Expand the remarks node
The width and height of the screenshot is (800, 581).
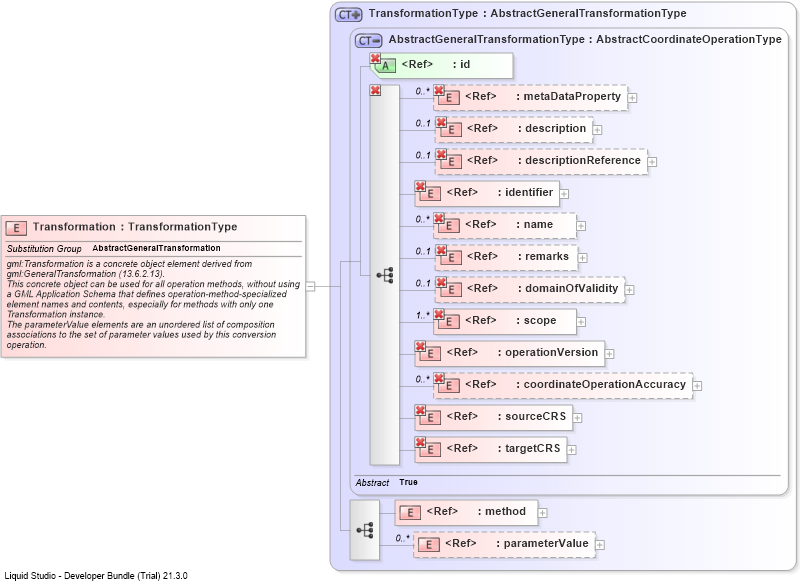[583, 258]
